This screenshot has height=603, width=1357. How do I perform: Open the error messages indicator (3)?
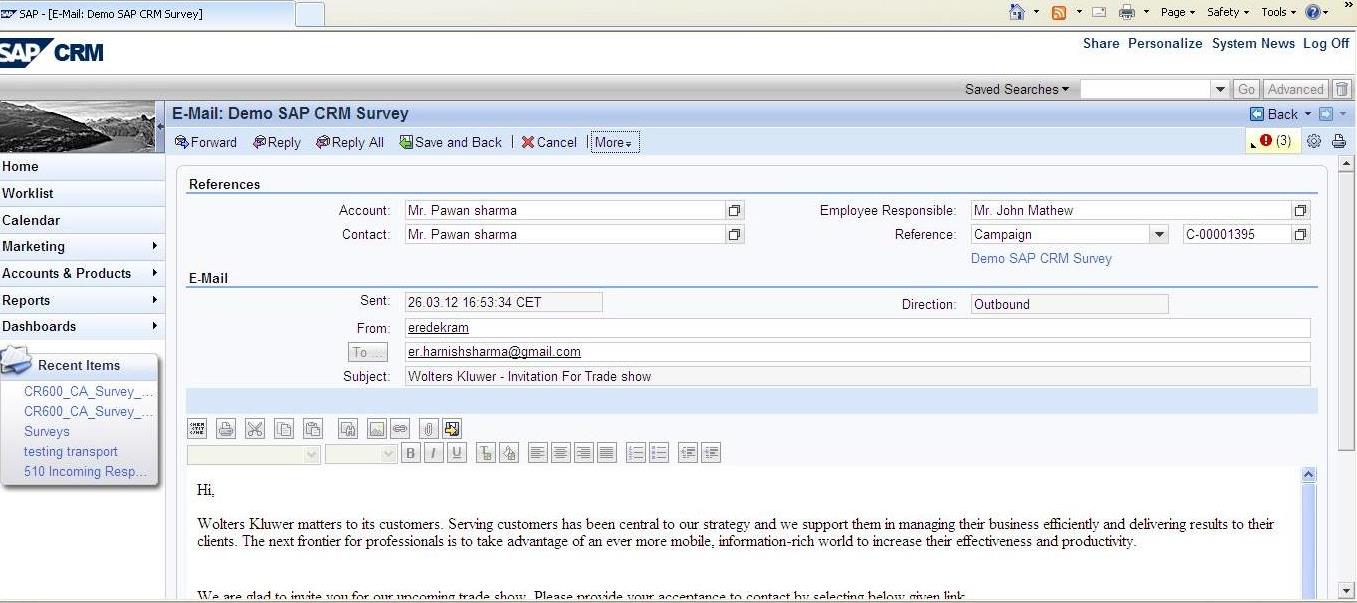click(1274, 141)
